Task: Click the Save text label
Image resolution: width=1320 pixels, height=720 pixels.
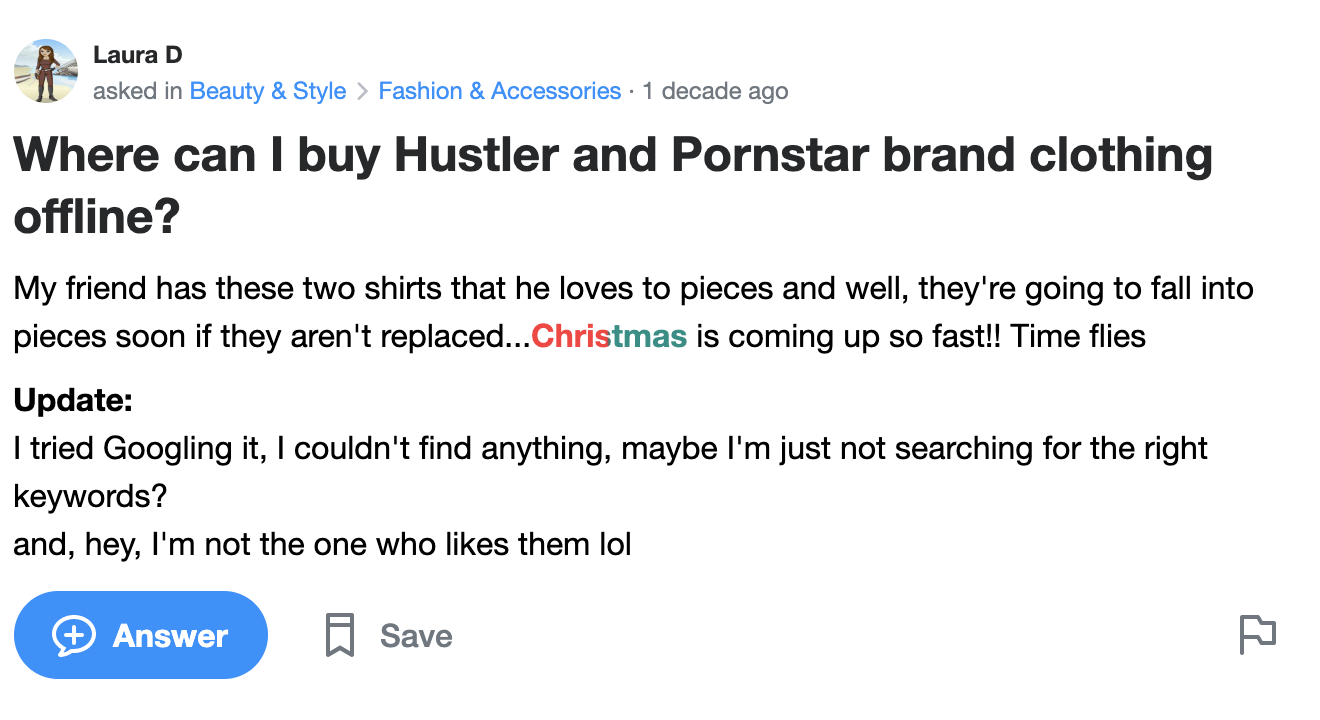Action: 416,636
